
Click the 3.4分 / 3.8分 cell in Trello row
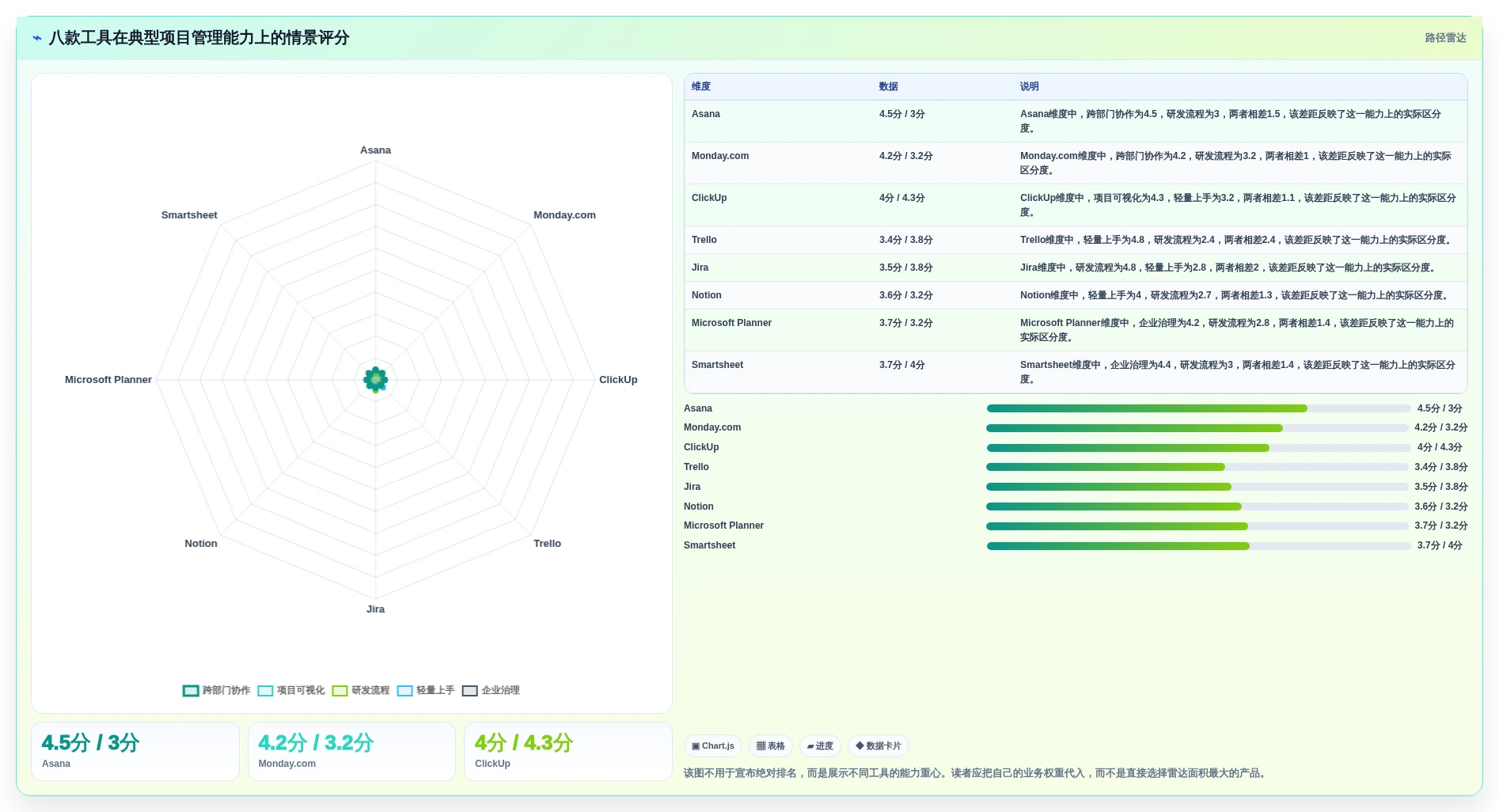906,240
